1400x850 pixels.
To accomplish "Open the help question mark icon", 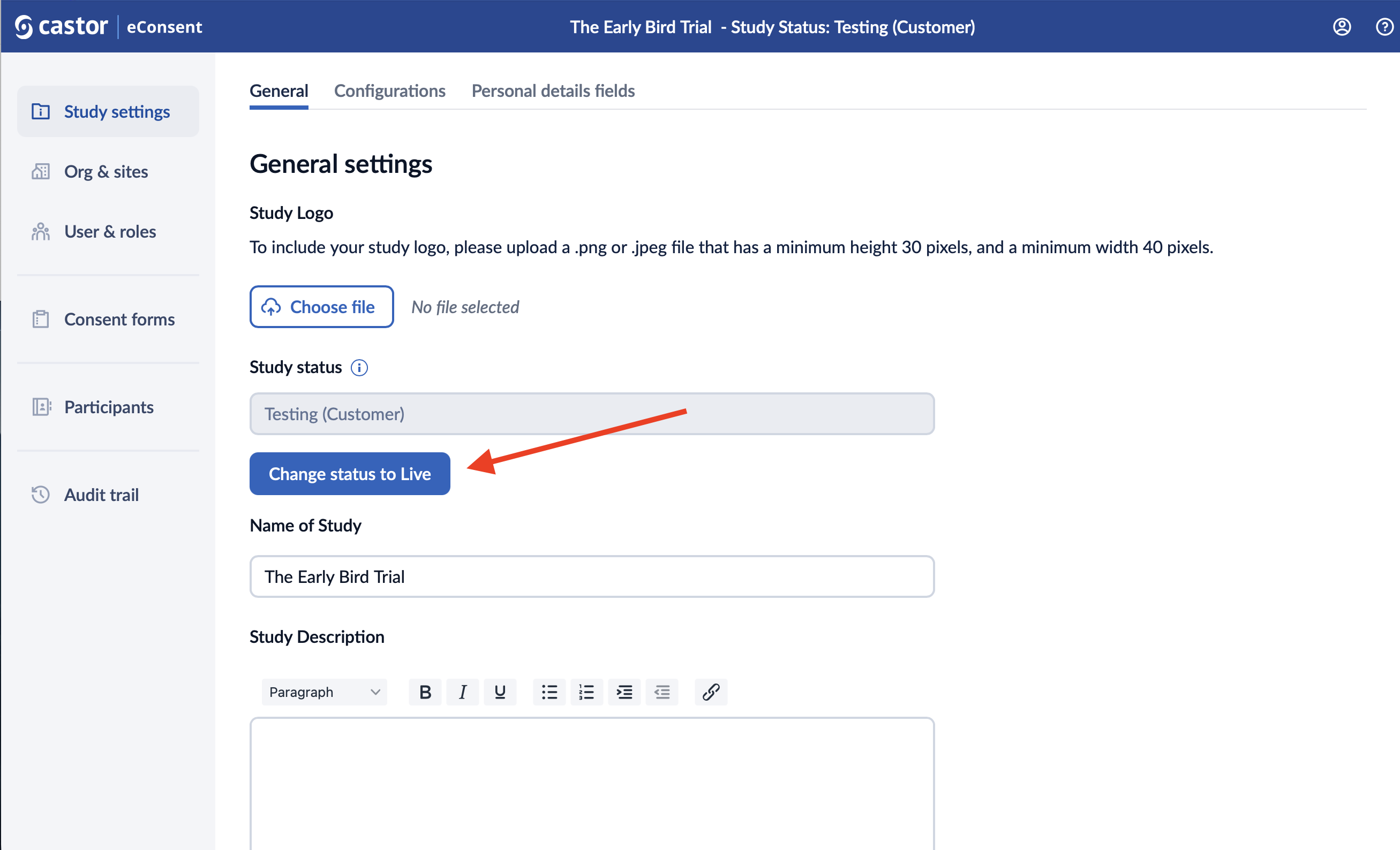I will point(1384,27).
